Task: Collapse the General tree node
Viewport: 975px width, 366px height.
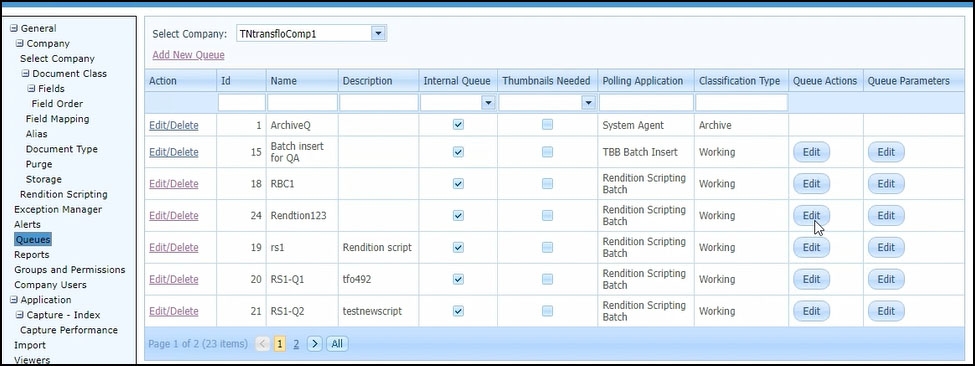Action: pyautogui.click(x=14, y=29)
